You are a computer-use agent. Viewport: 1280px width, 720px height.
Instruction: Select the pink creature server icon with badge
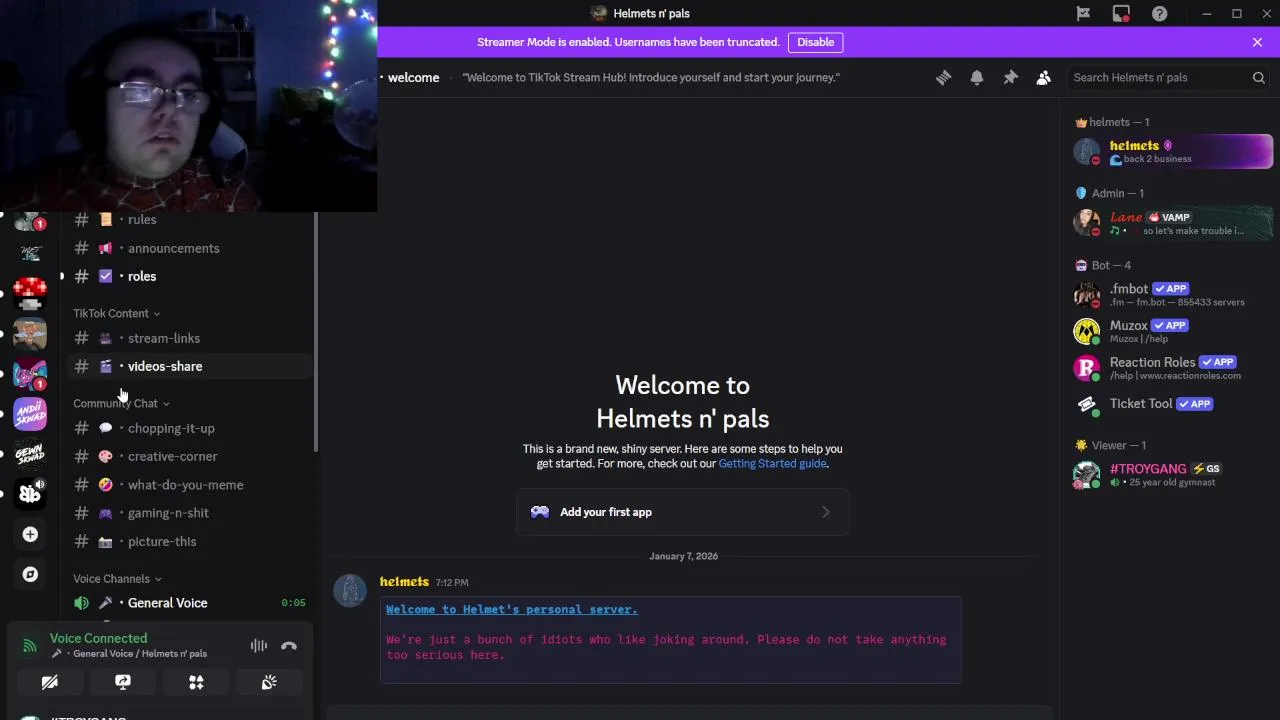pos(30,373)
